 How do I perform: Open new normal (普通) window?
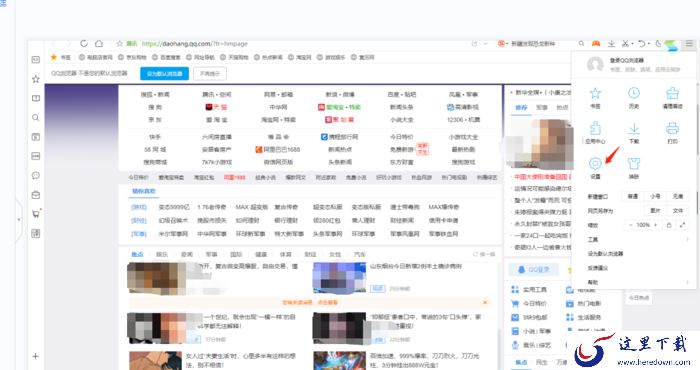tap(633, 196)
